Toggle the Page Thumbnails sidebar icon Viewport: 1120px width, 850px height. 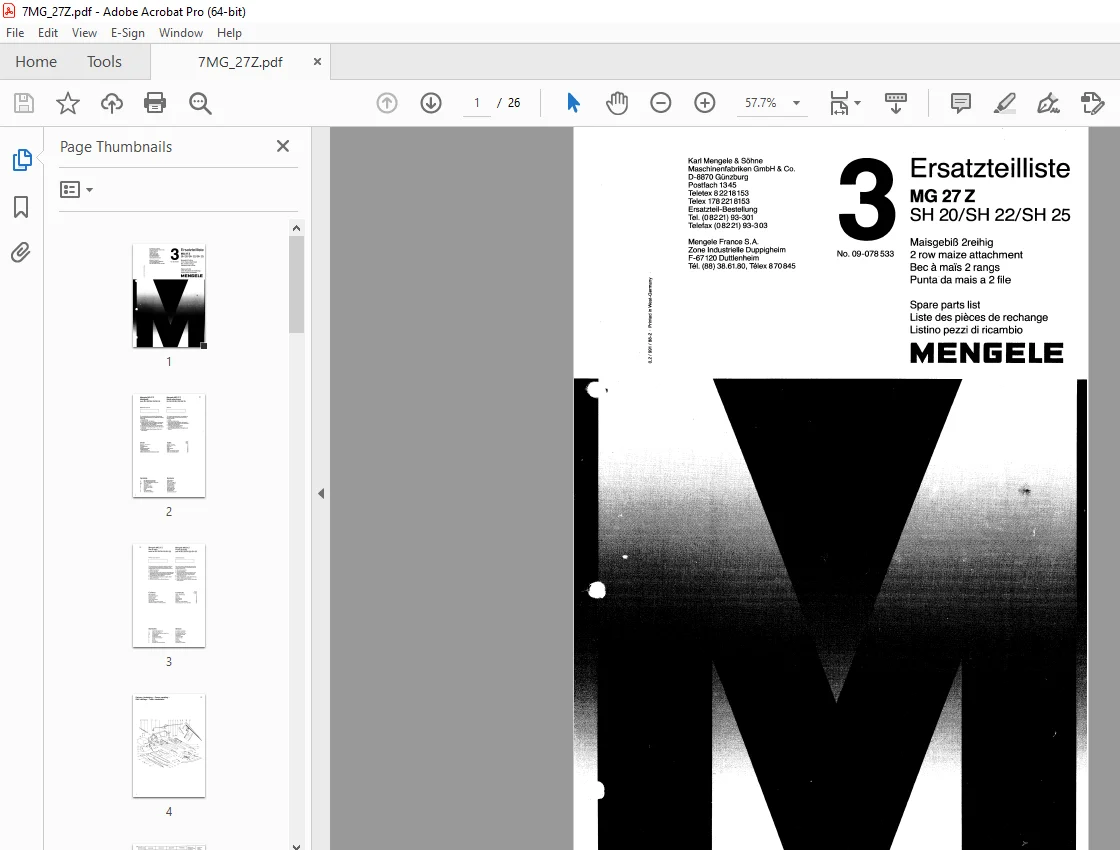point(22,159)
